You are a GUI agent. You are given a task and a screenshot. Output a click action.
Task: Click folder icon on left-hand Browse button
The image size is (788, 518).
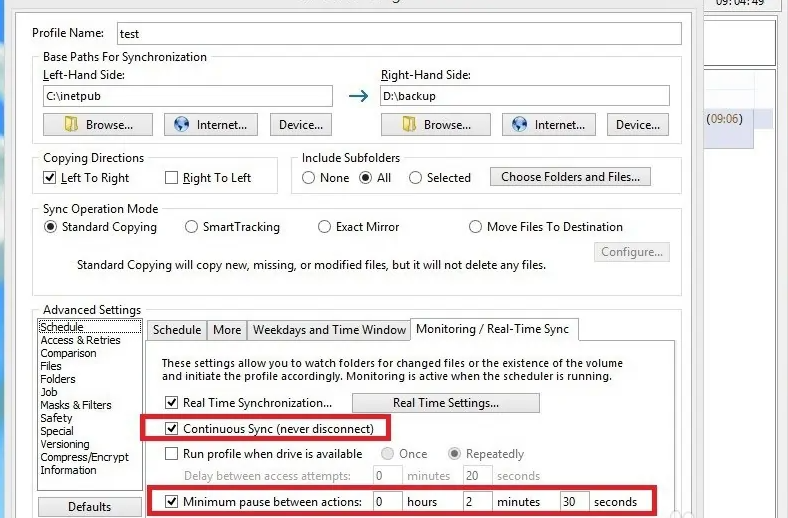(x=71, y=124)
